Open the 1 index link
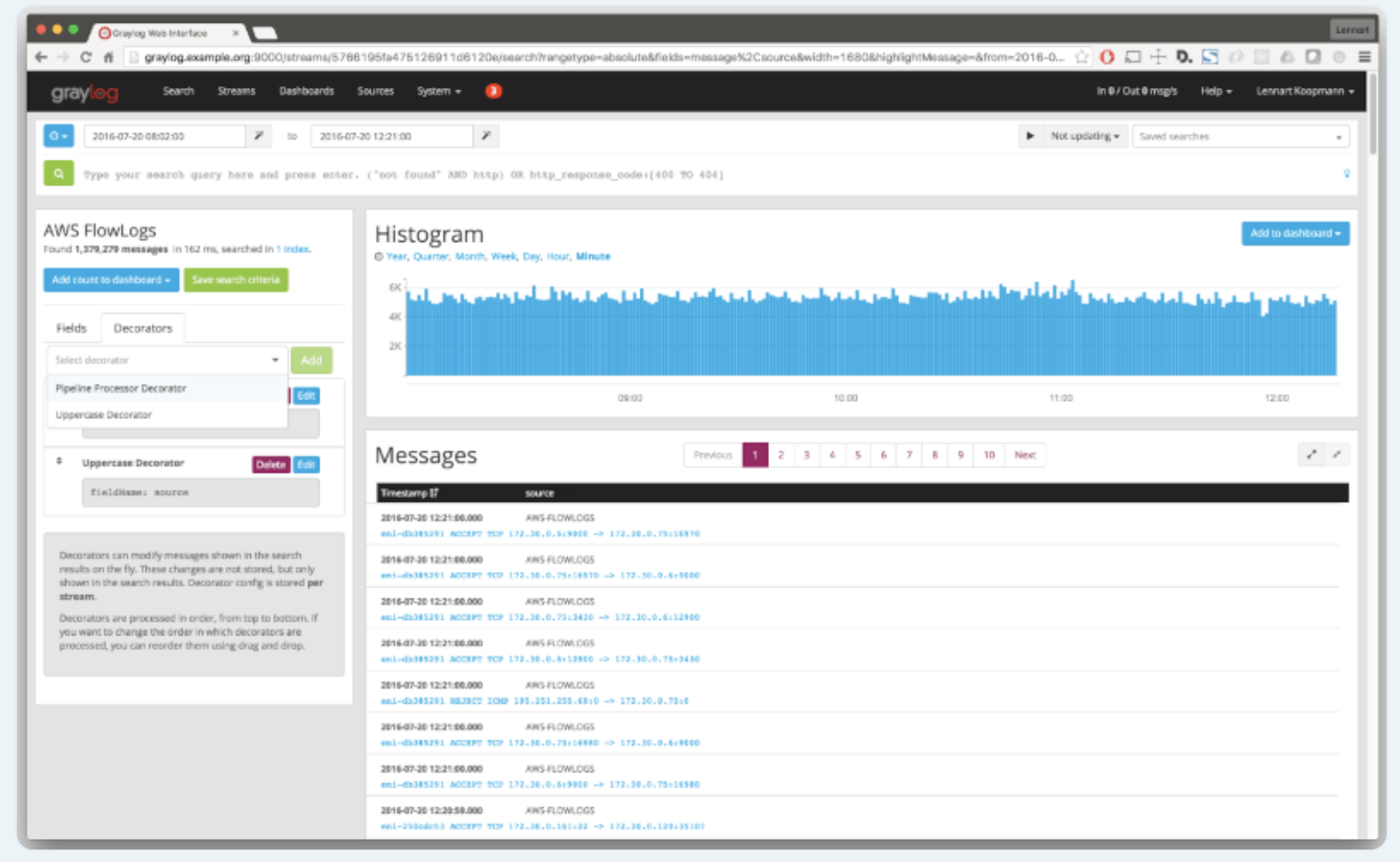 pyautogui.click(x=293, y=249)
